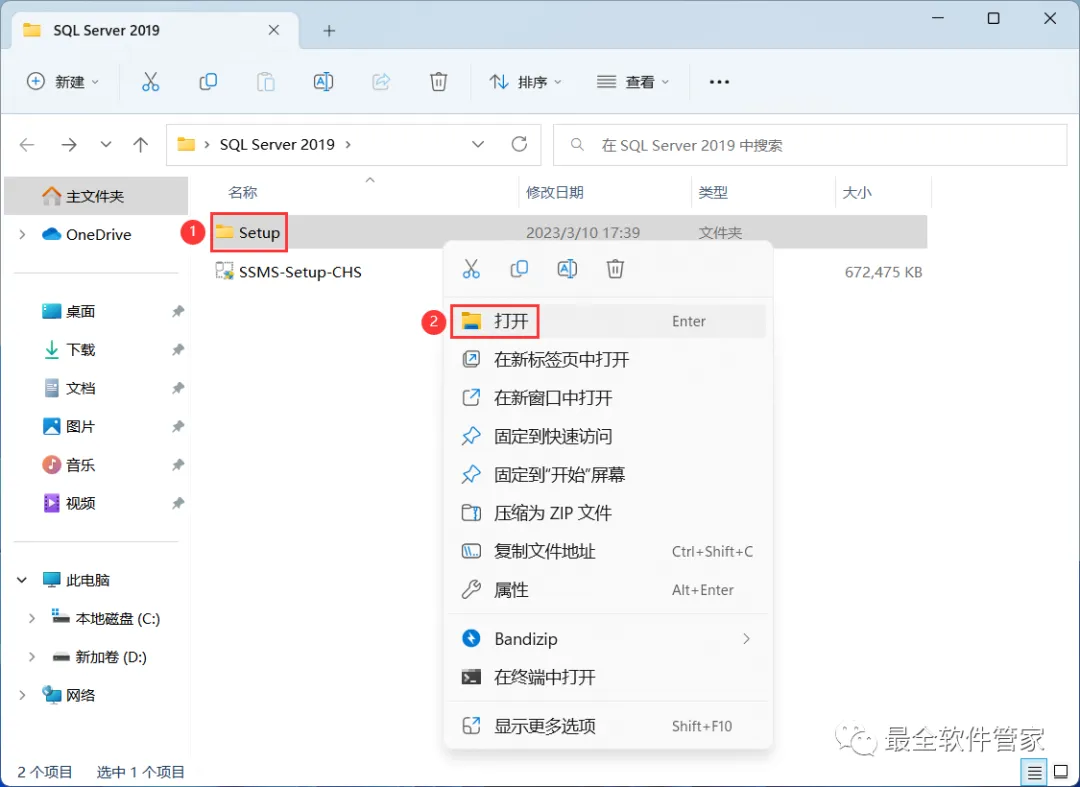
Task: Go back with the left arrow
Action: [x=27, y=145]
